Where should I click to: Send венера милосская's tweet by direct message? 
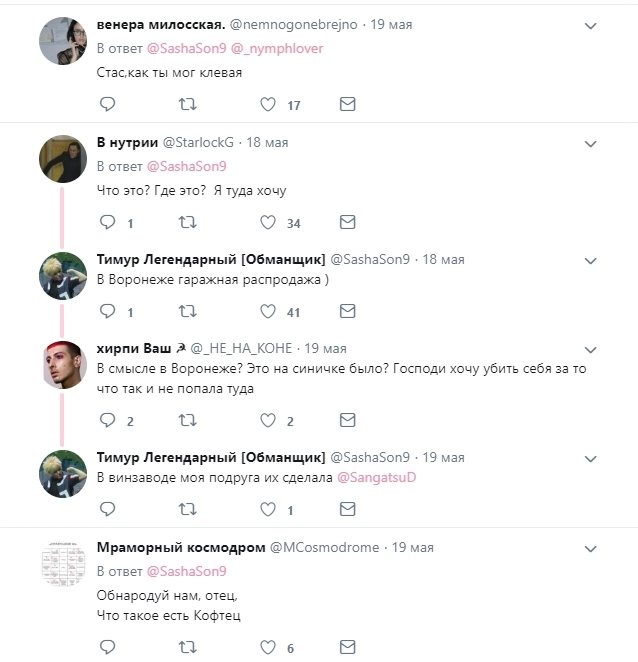pyautogui.click(x=347, y=104)
